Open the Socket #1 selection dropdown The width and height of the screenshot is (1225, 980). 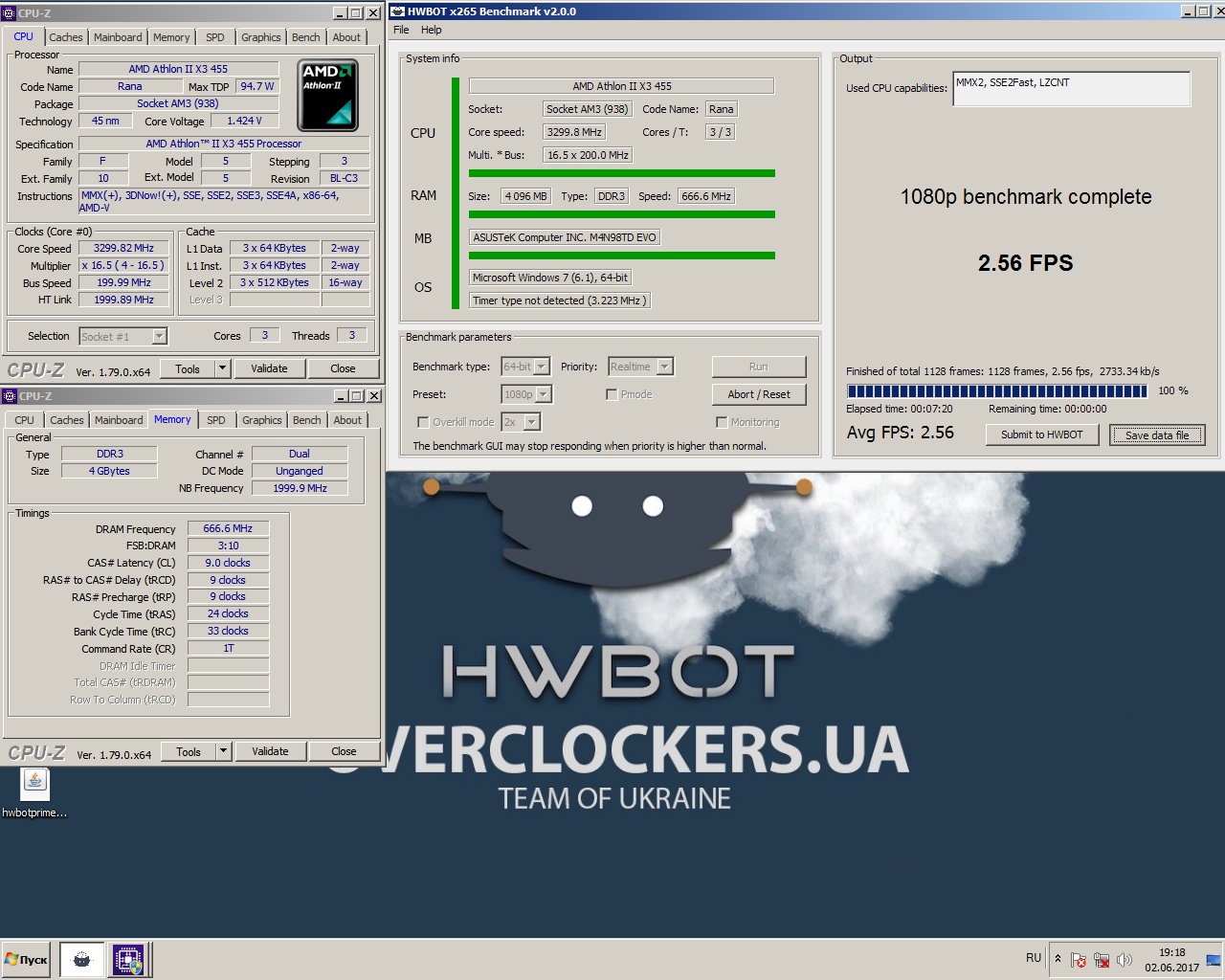(x=123, y=336)
